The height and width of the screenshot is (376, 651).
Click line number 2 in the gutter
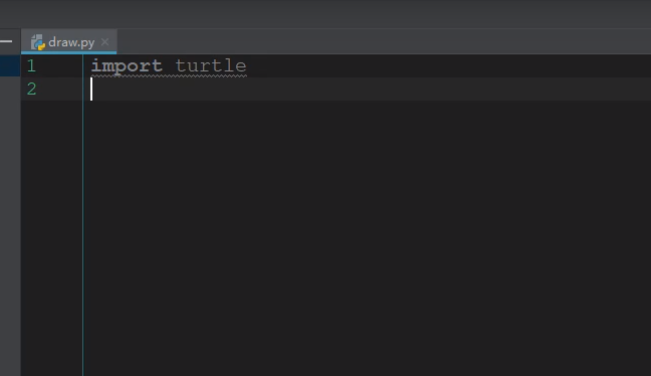(x=32, y=89)
